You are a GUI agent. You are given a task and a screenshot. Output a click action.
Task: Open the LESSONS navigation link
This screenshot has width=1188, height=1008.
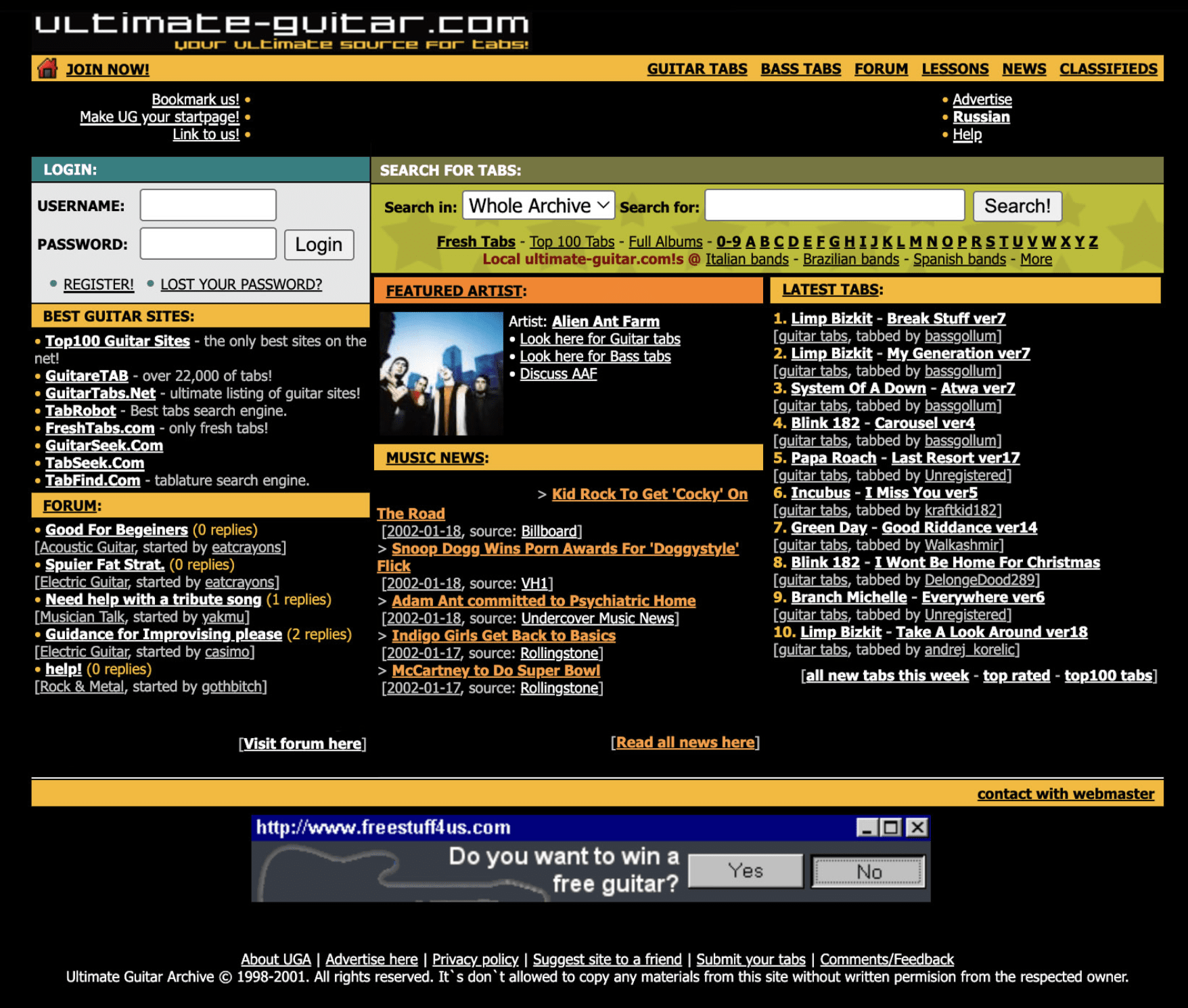(x=955, y=69)
